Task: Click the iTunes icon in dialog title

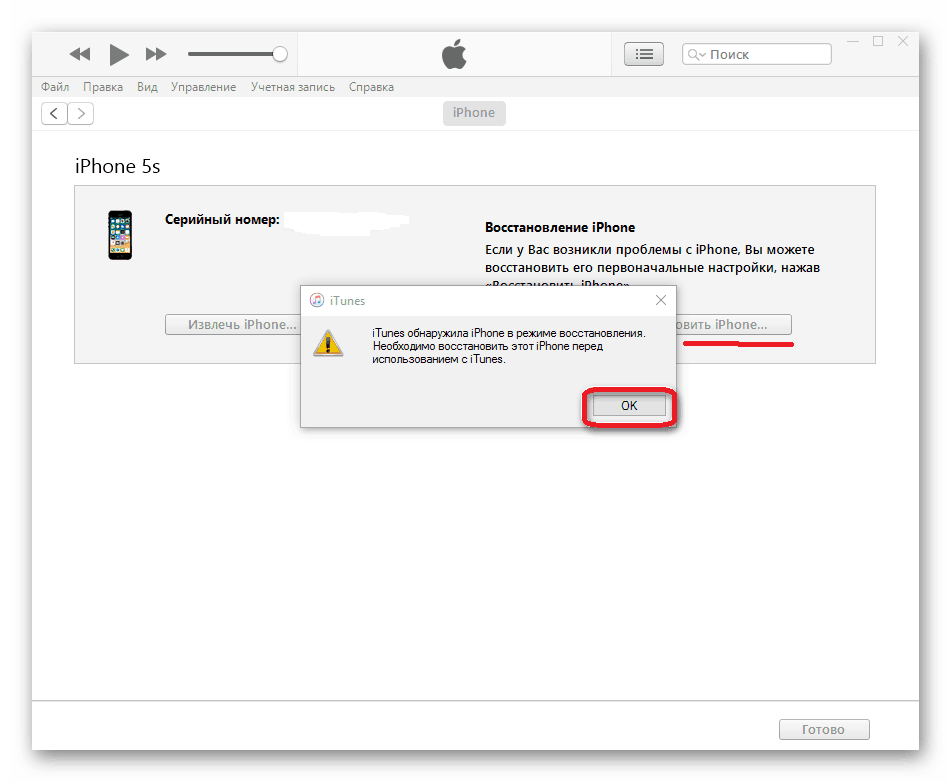Action: [317, 300]
